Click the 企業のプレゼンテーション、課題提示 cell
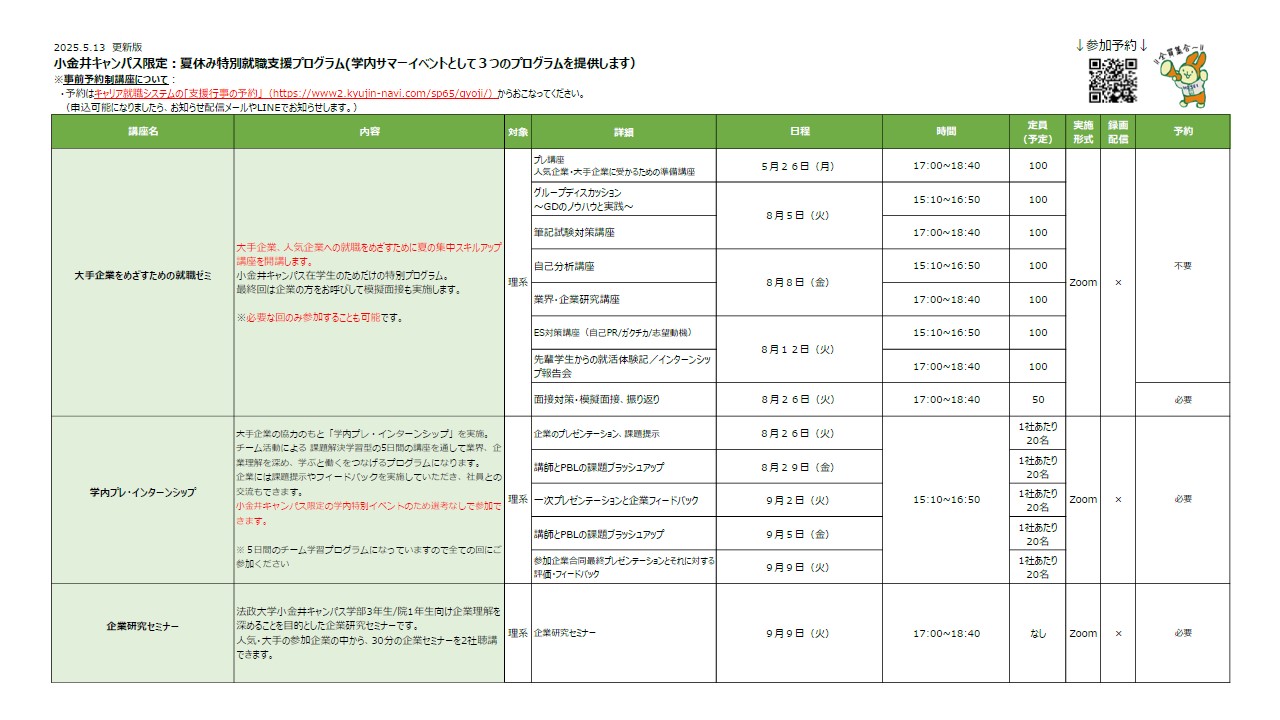 pyautogui.click(x=623, y=433)
